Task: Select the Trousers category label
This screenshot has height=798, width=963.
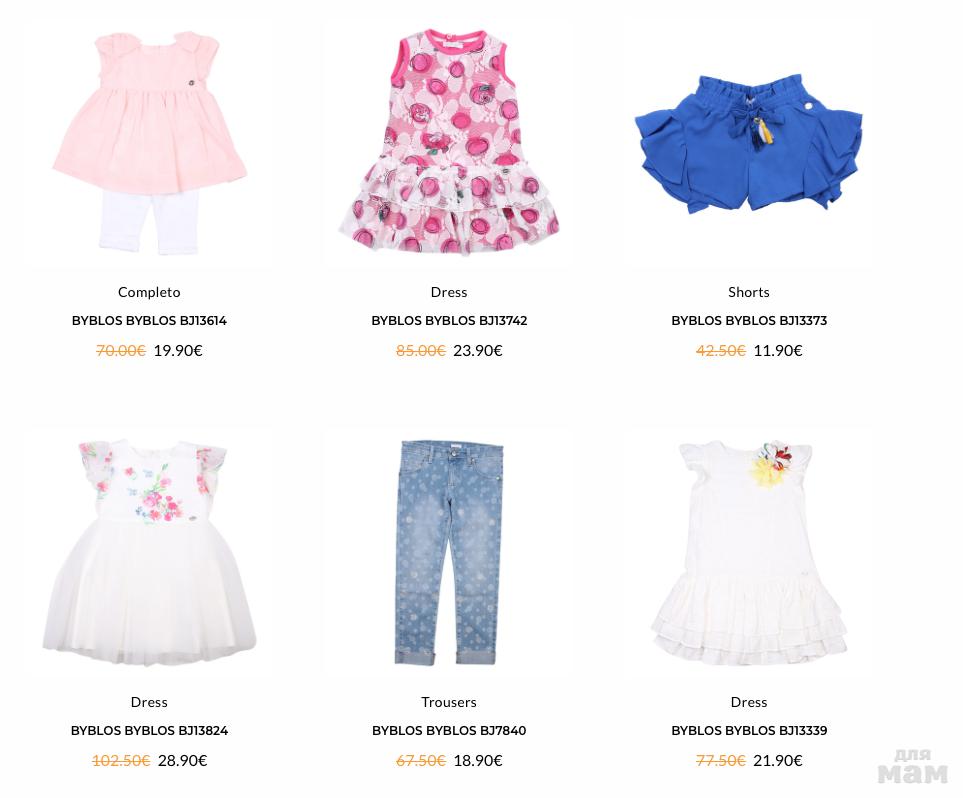Action: [x=449, y=702]
